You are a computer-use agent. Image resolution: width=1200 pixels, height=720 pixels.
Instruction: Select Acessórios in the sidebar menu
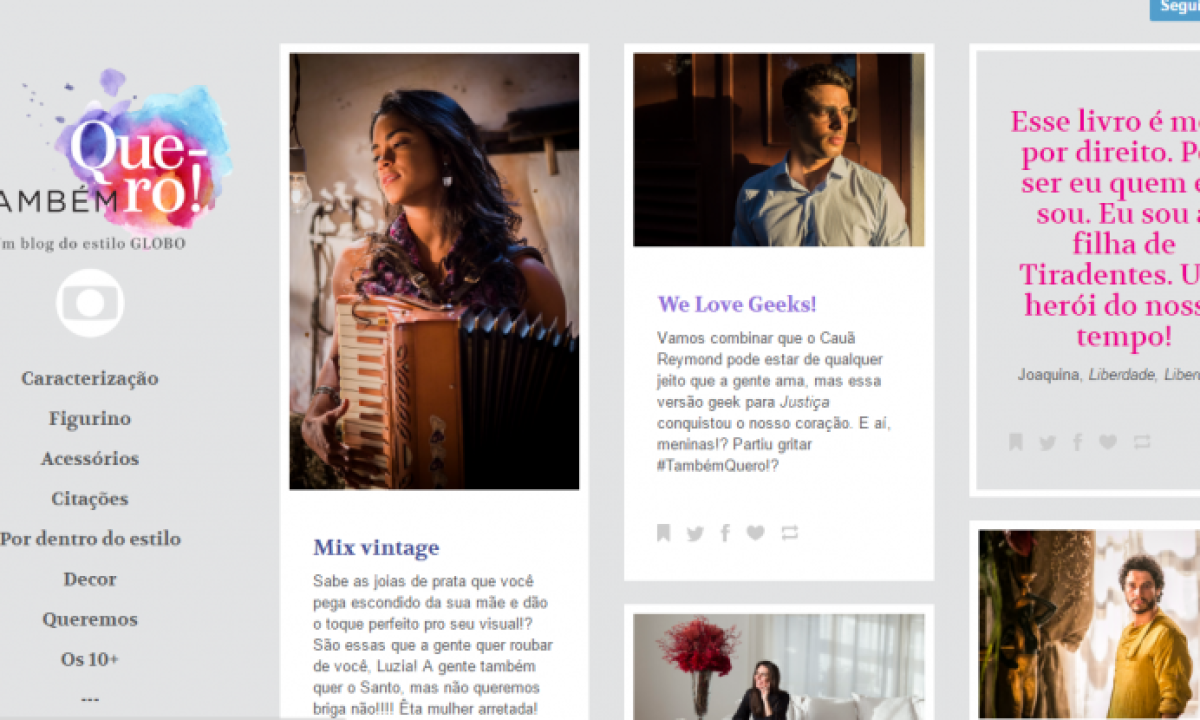90,459
